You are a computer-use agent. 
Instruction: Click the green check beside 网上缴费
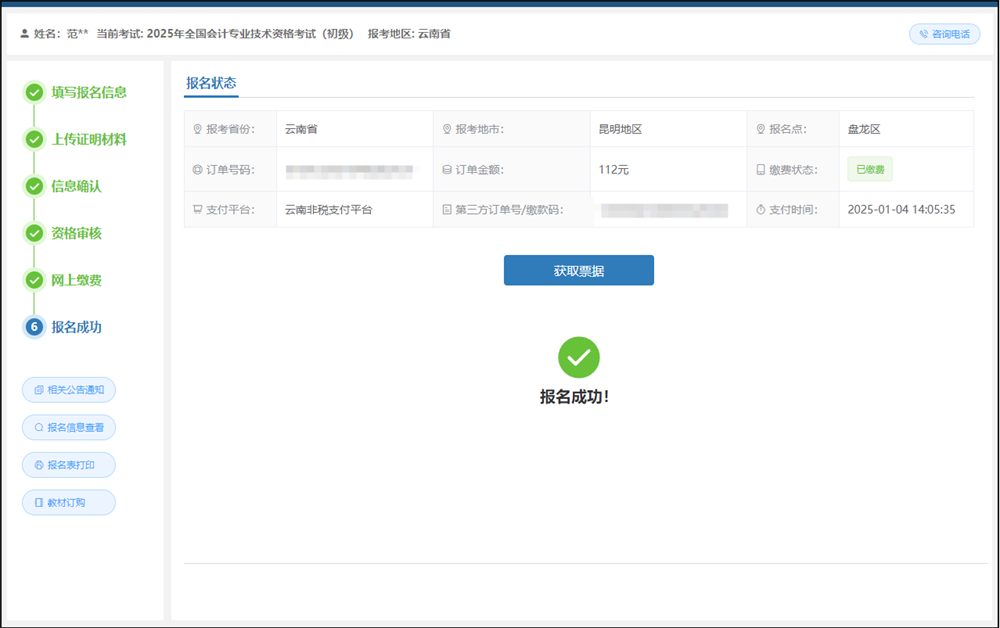click(x=34, y=280)
